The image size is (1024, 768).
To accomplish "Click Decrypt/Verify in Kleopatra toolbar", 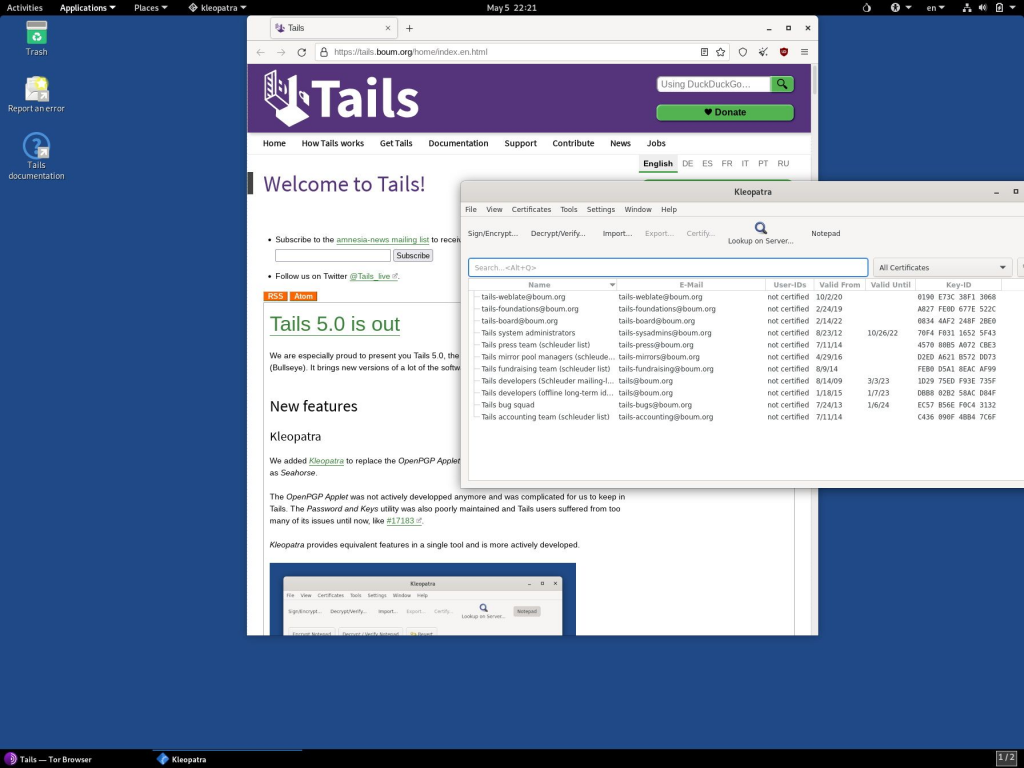I will pos(558,233).
